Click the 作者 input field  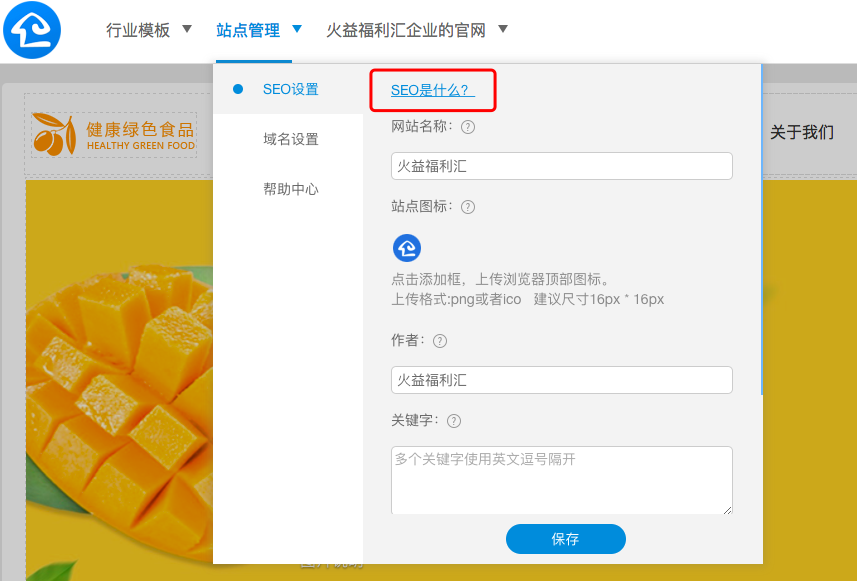561,380
